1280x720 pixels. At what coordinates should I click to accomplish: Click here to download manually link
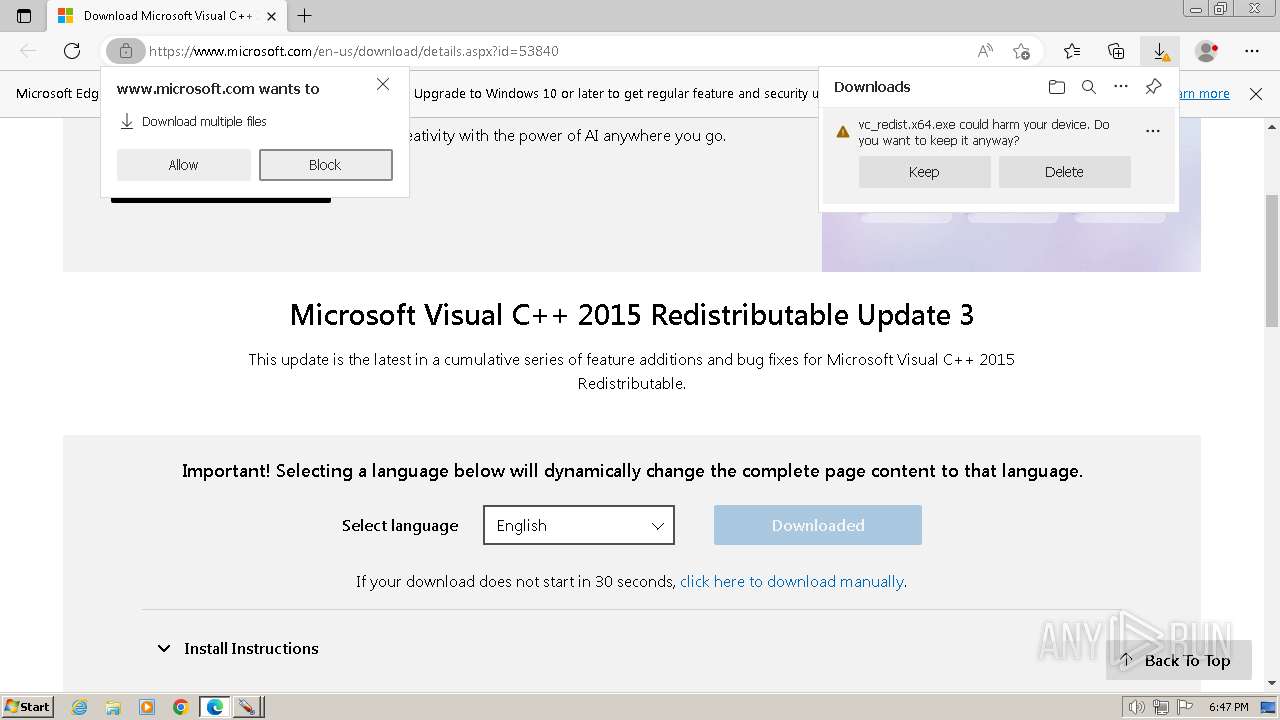tap(791, 581)
